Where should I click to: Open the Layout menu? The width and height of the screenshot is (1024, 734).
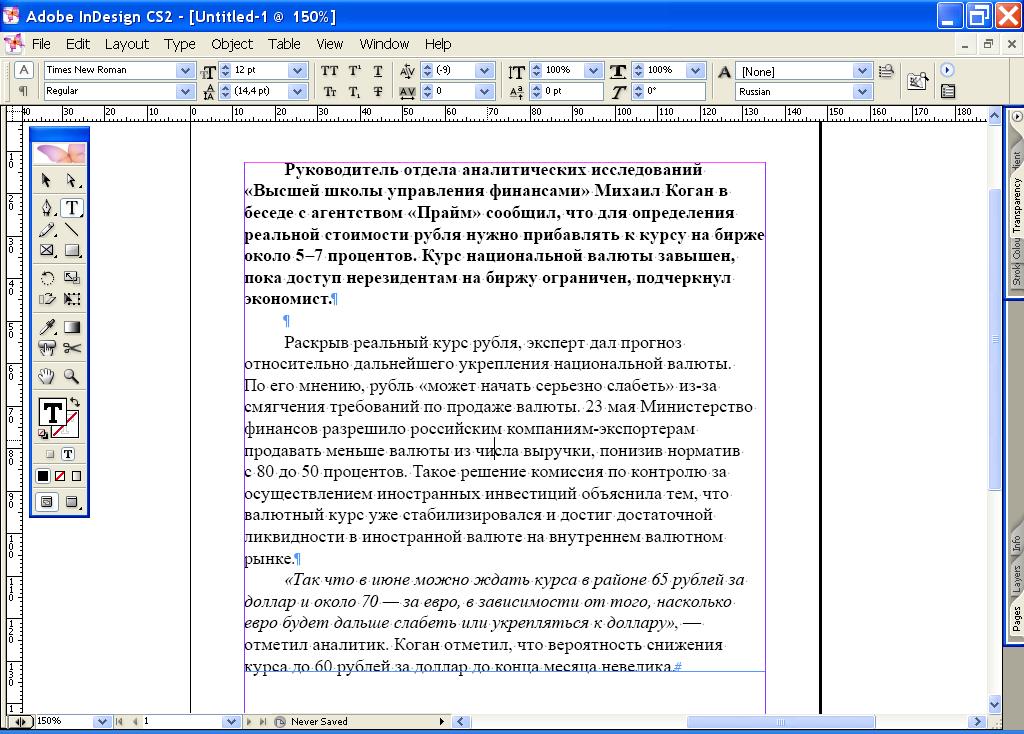pyautogui.click(x=127, y=44)
